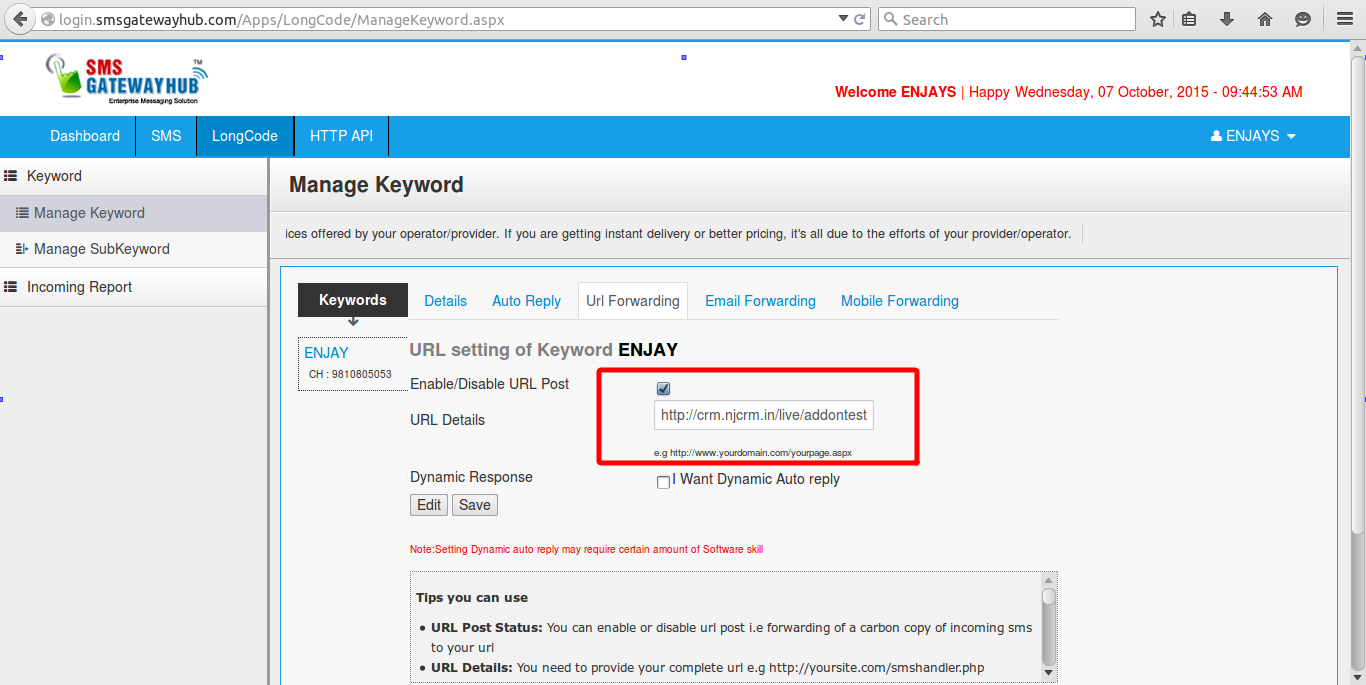Click the SMS Gateway Hub logo

coord(126,80)
